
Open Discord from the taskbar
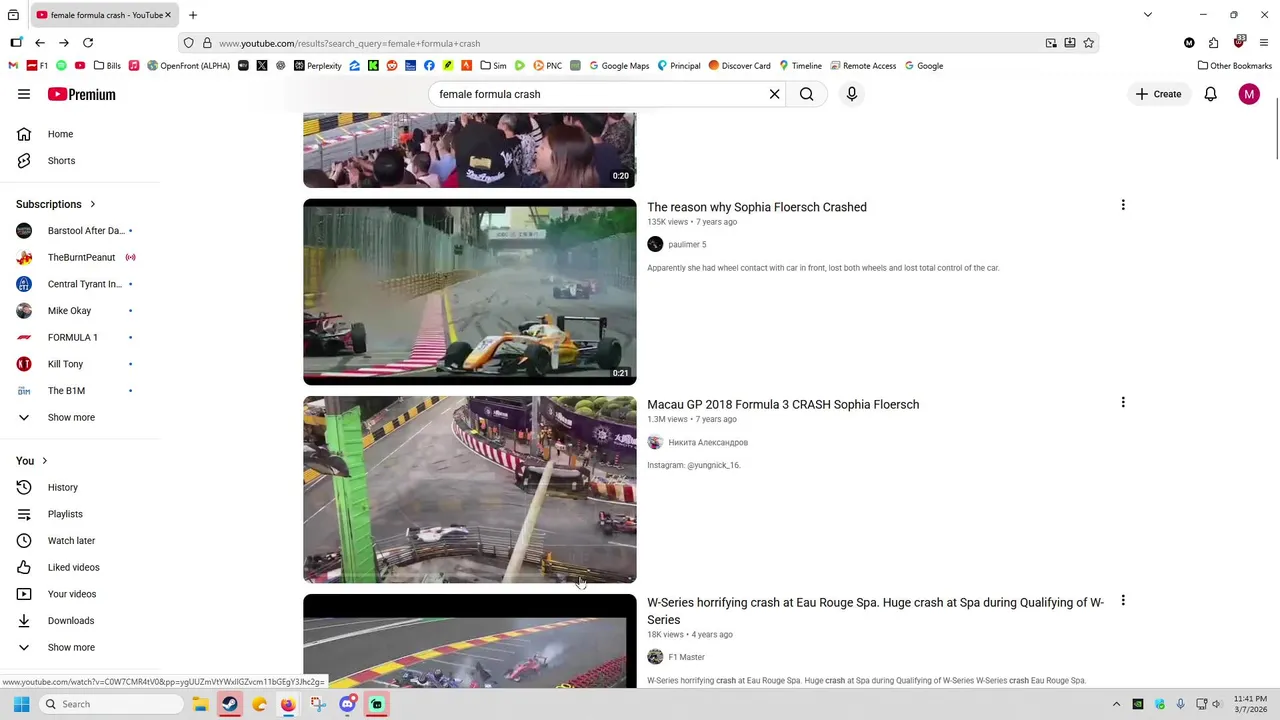click(347, 704)
